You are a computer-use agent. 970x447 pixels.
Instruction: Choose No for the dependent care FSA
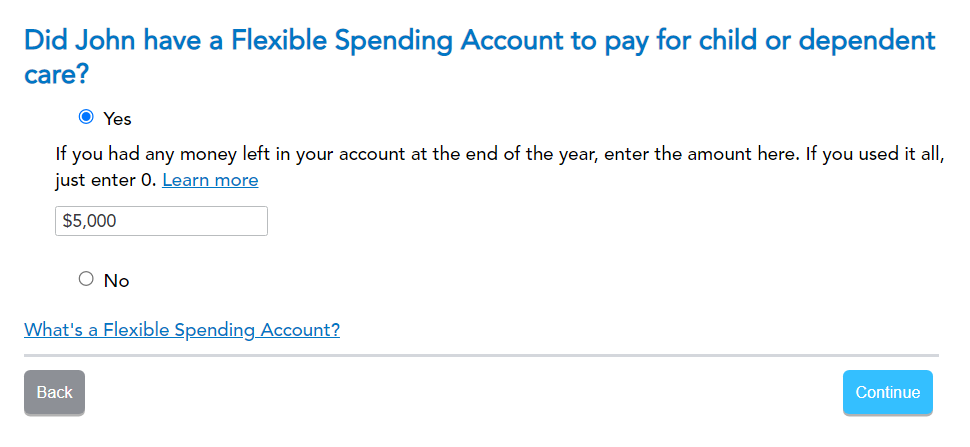[x=86, y=279]
